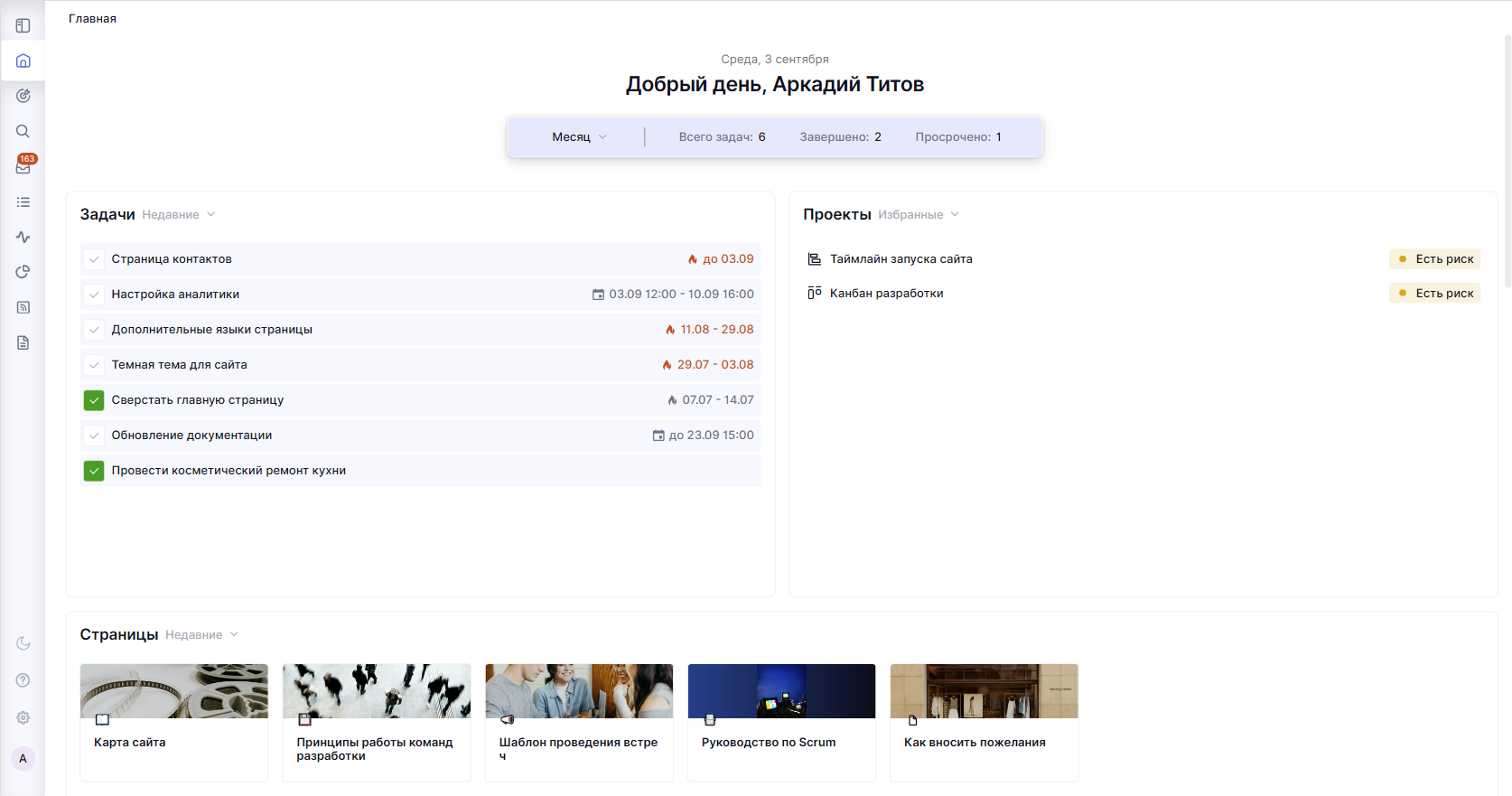
Task: Check off 'Обновление документации' task
Action: (94, 435)
